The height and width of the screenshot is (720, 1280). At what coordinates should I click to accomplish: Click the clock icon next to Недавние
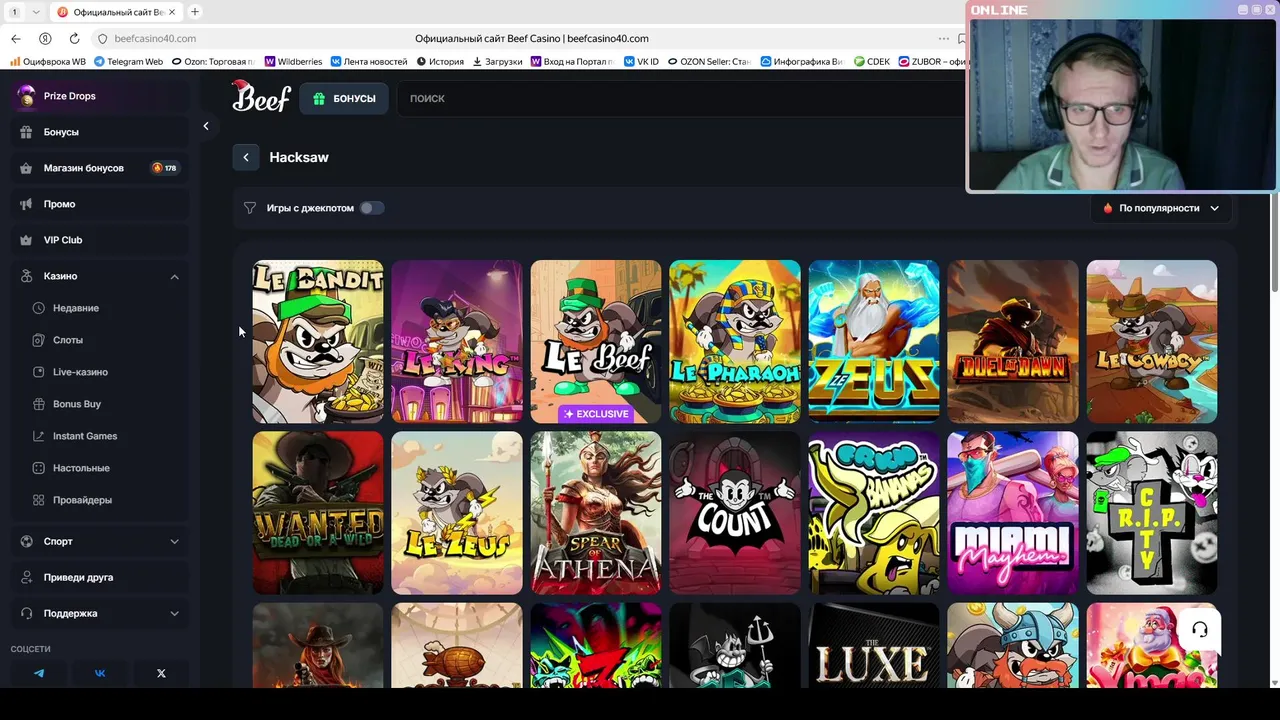pos(39,308)
